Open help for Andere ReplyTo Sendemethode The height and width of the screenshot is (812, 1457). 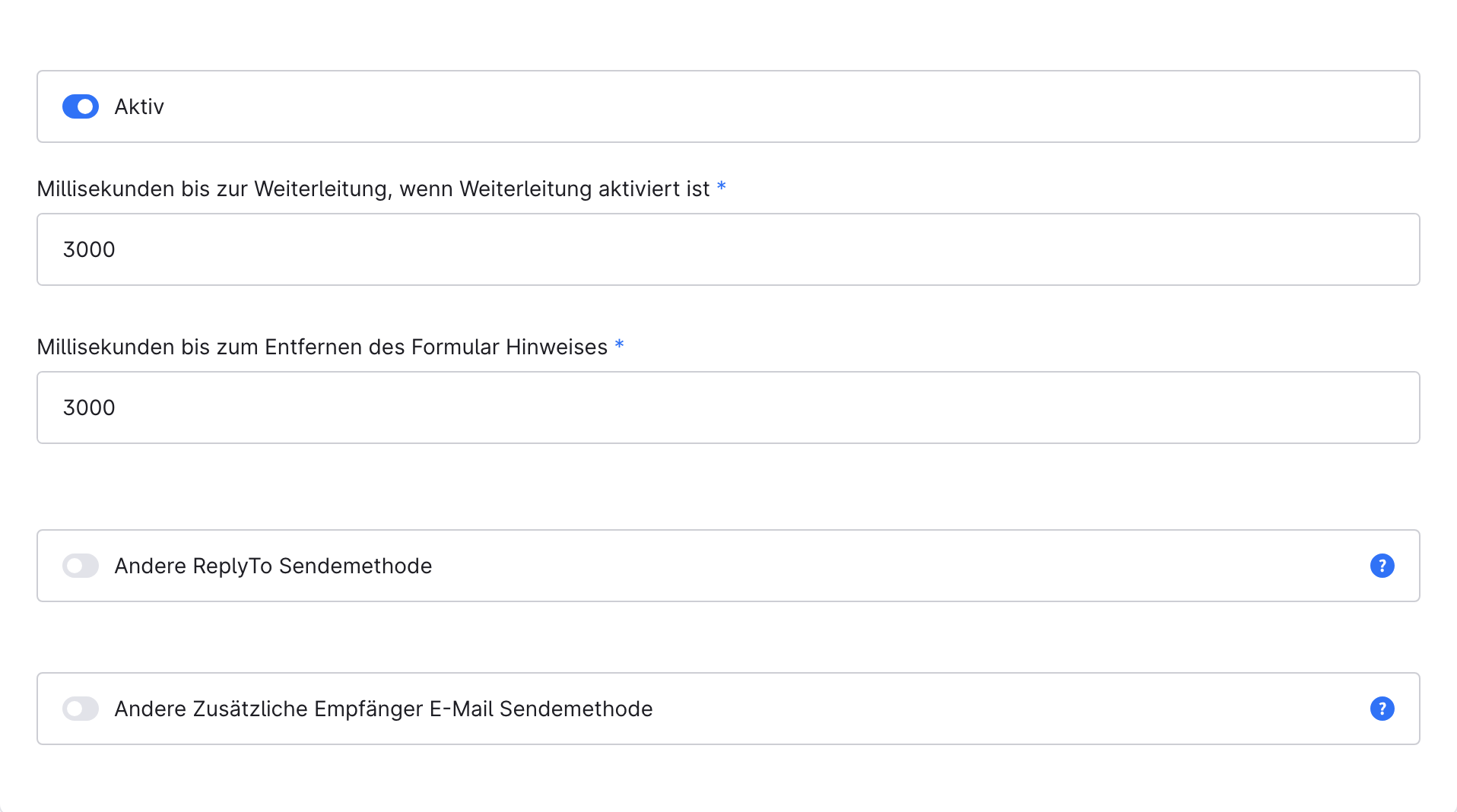[1382, 566]
